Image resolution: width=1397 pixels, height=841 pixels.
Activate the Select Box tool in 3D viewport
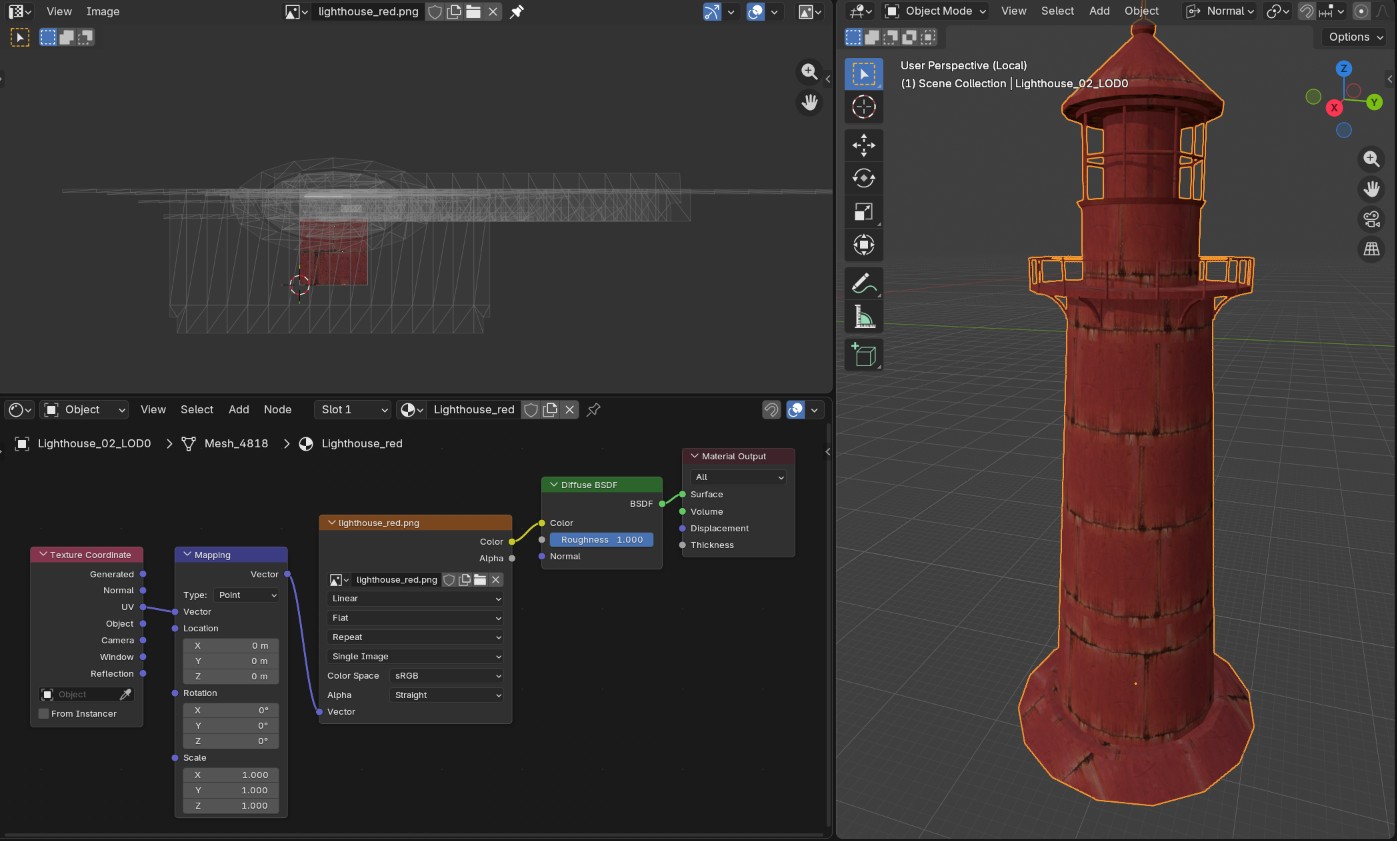864,74
